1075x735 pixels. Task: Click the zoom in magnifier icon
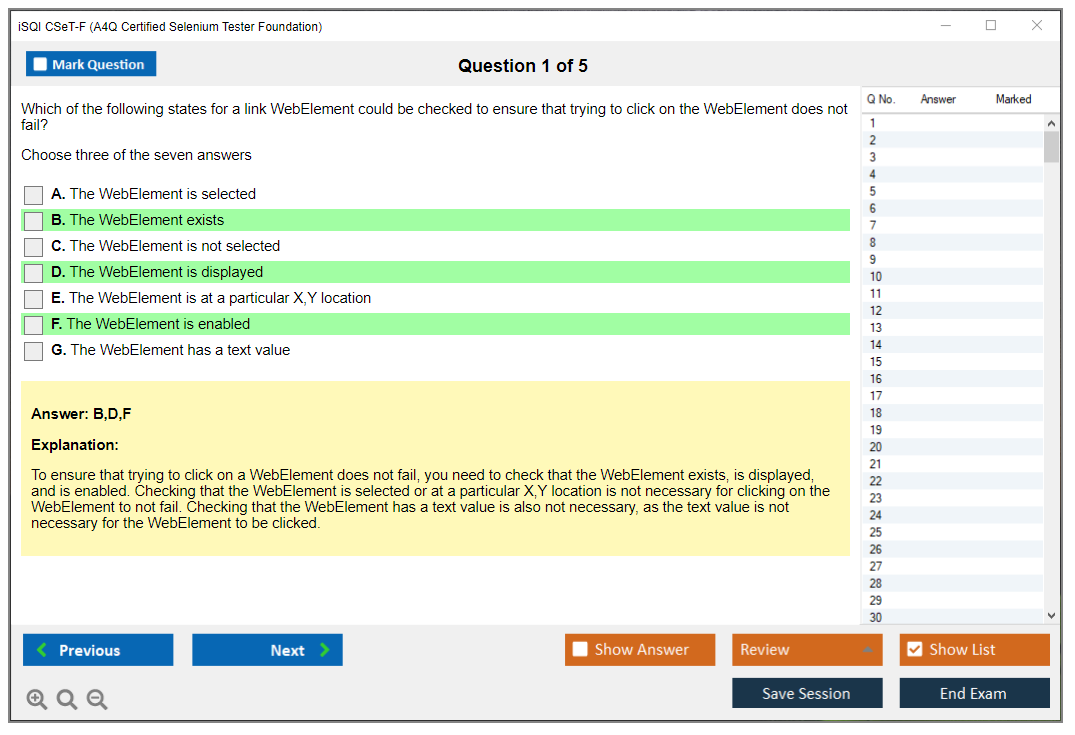tap(36, 699)
